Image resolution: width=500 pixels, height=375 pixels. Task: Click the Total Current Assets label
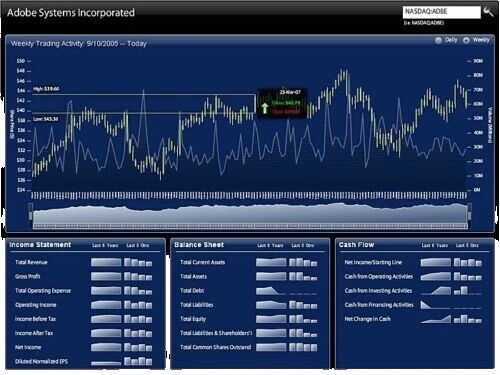202,262
